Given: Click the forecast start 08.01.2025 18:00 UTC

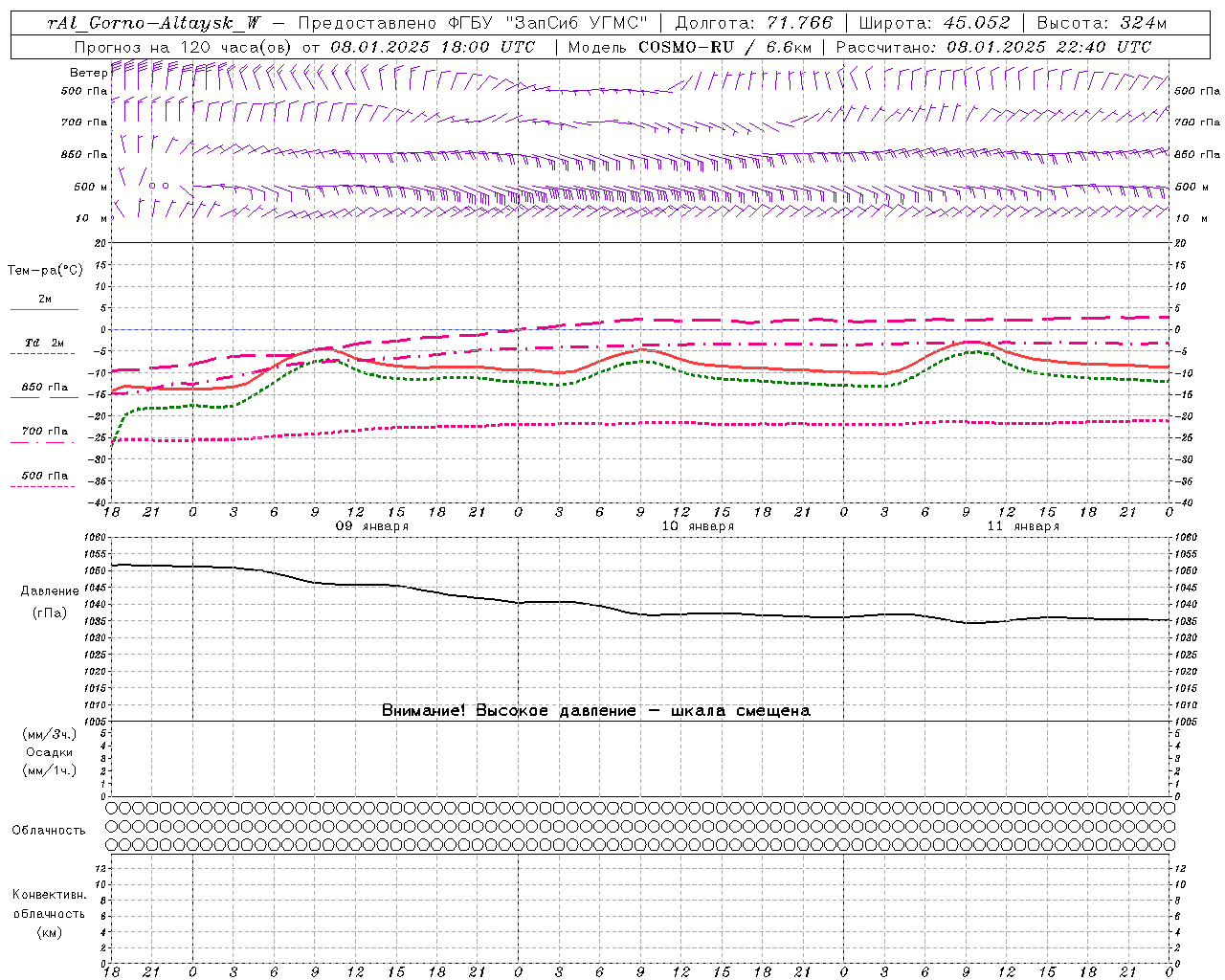Looking at the screenshot, I should coord(433,47).
